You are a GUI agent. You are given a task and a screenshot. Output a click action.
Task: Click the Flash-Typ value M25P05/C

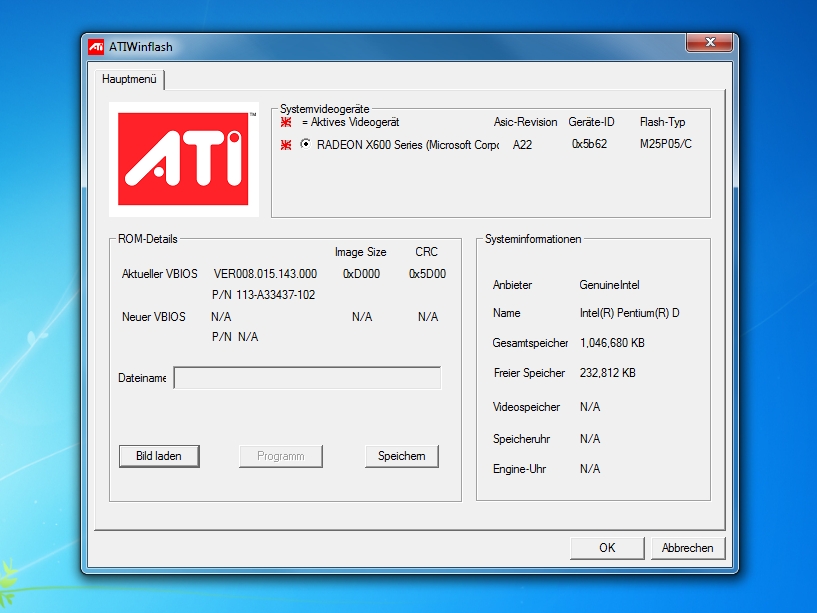point(665,144)
